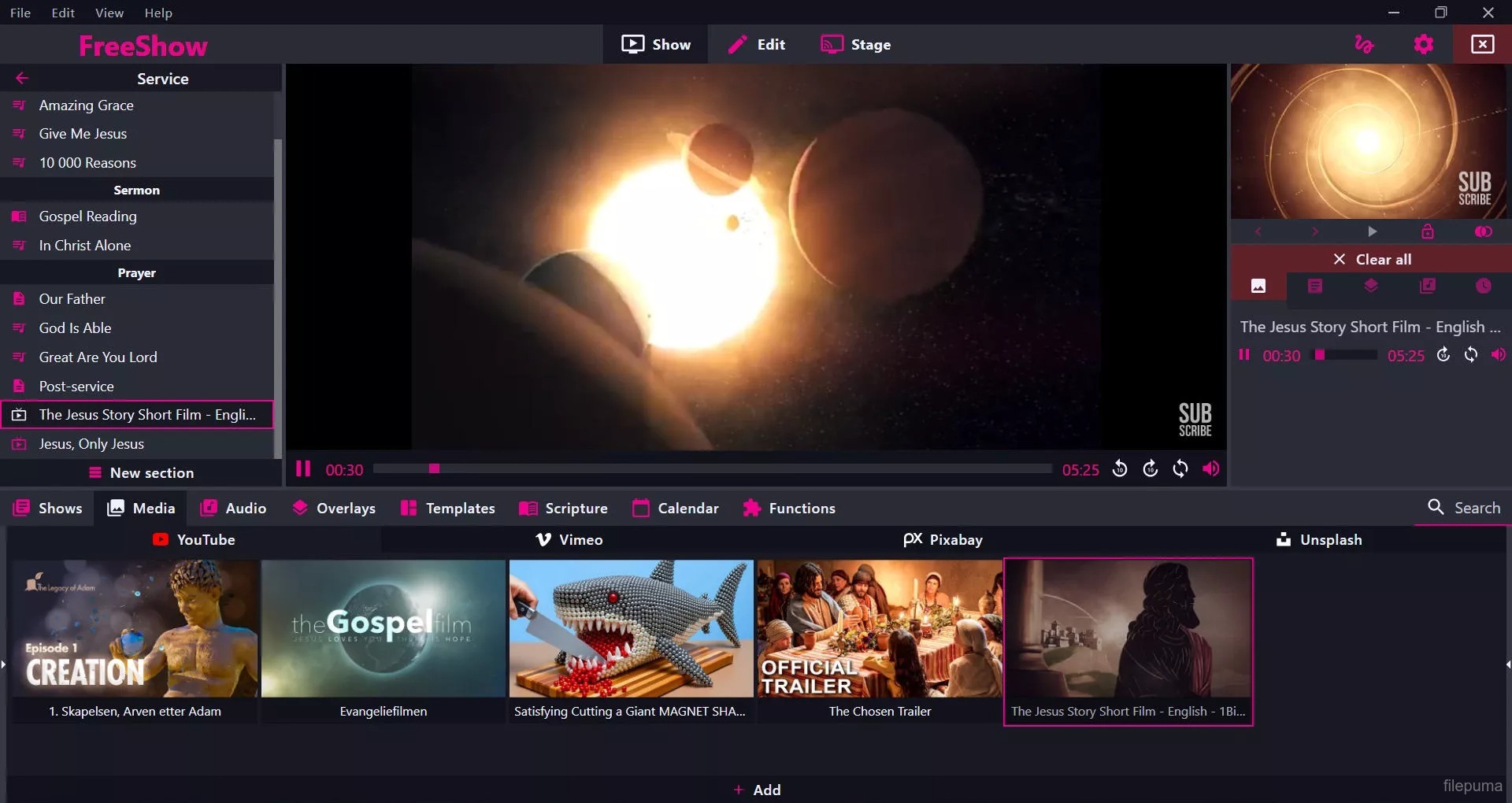Switch to the Scripture tab
Viewport: 1512px width, 803px height.
coord(564,509)
